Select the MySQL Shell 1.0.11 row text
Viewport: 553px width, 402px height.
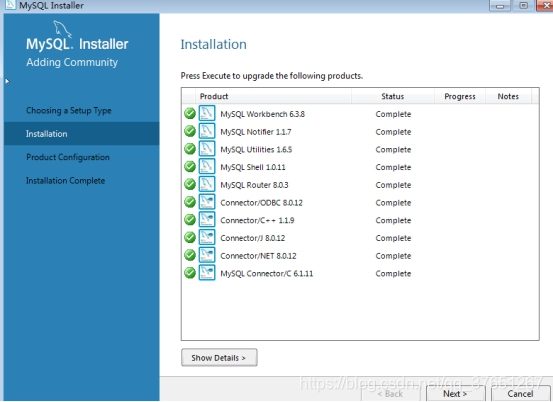coord(253,167)
